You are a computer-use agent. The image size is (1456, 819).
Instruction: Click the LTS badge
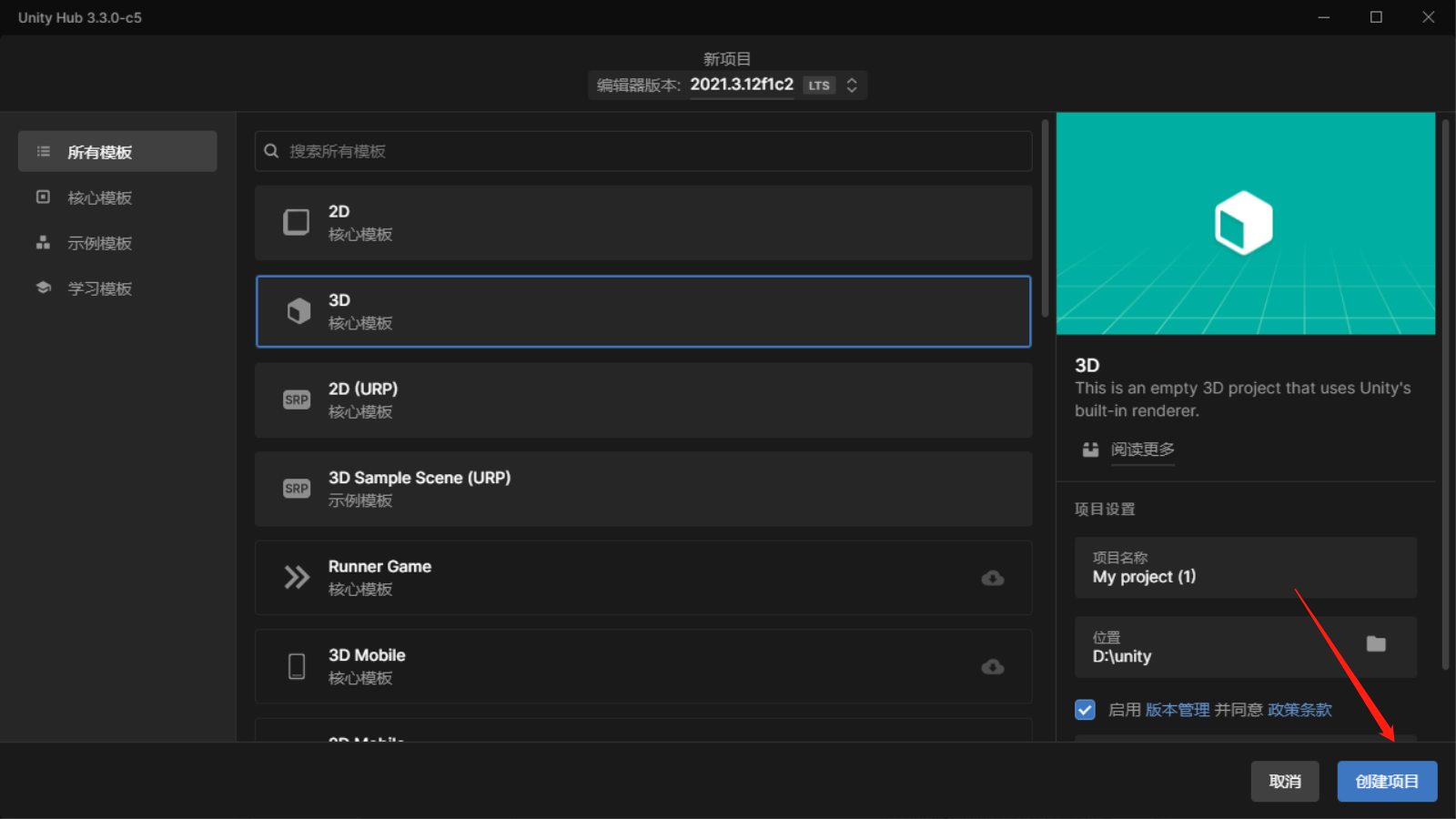[x=819, y=86]
